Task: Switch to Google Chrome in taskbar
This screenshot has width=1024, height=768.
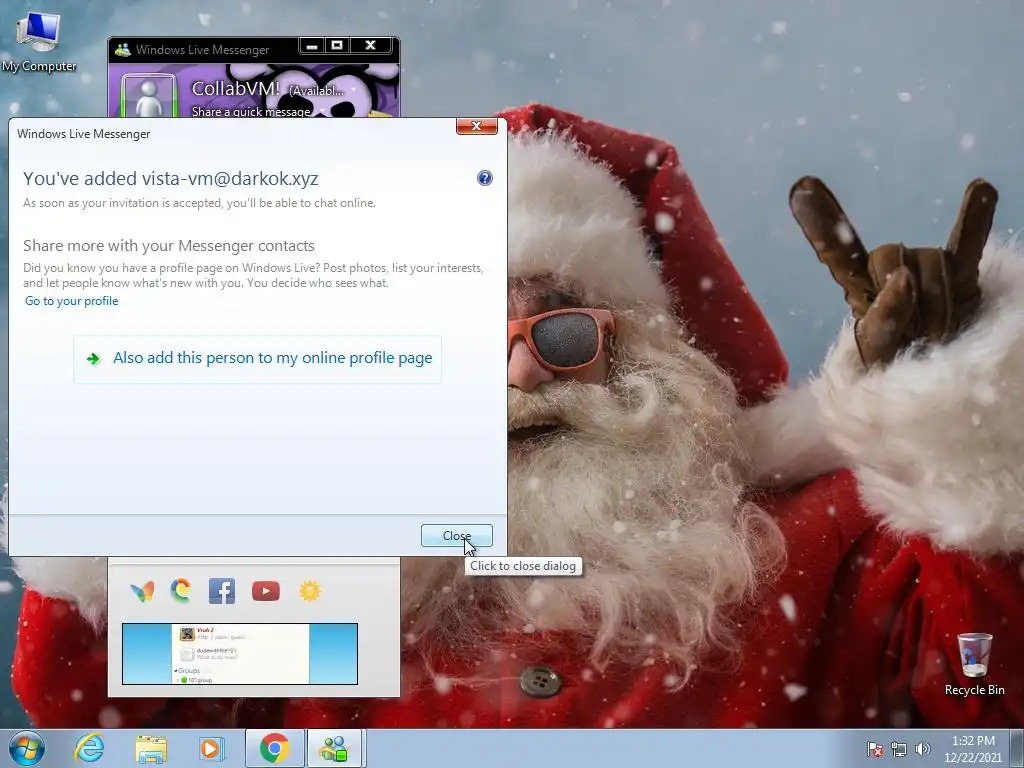Action: click(275, 748)
